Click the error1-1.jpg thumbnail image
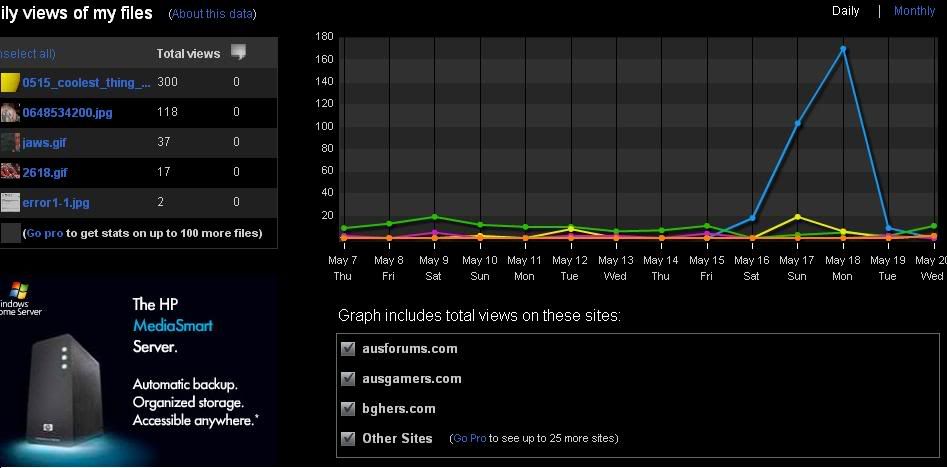 tap(10, 202)
